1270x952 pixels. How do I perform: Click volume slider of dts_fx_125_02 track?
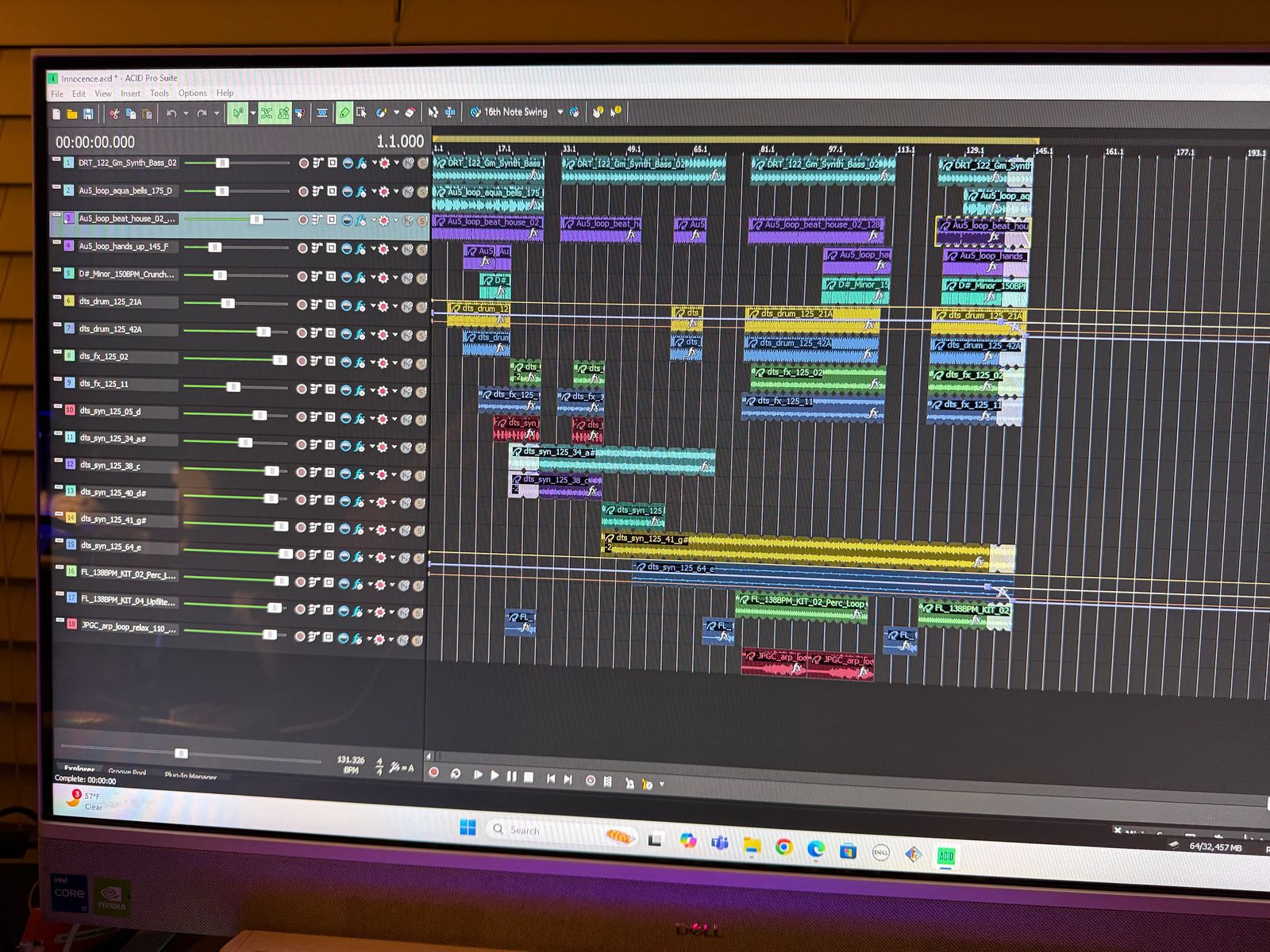coord(279,360)
